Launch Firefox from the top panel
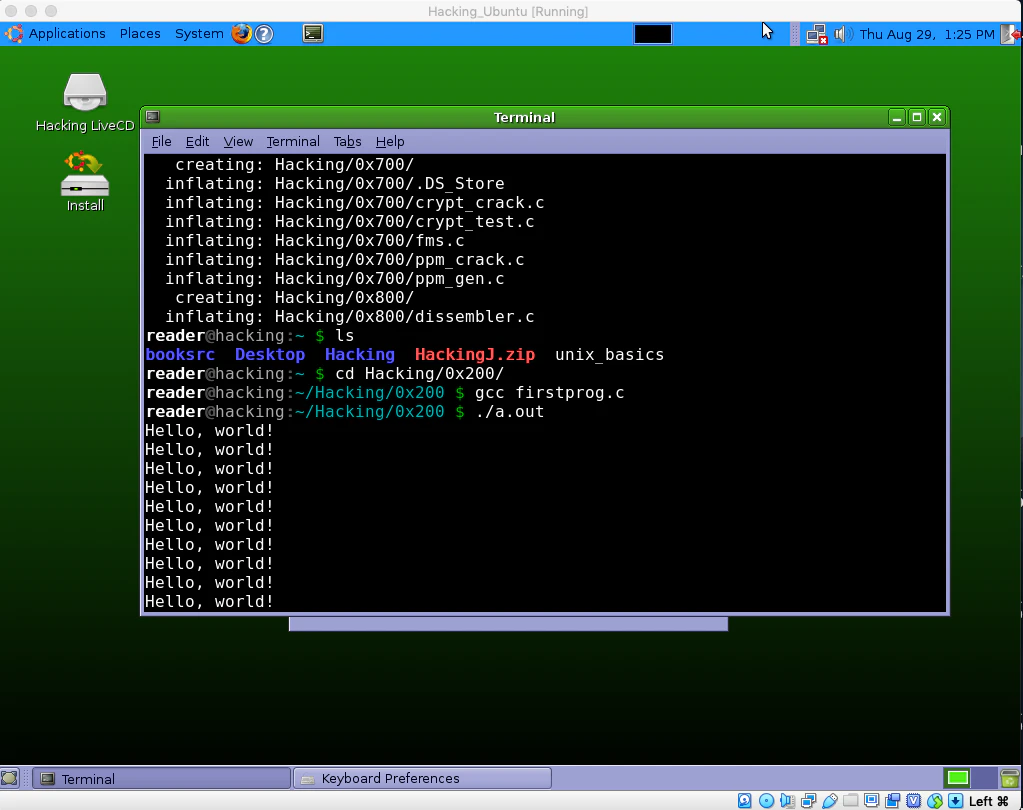Image resolution: width=1023 pixels, height=810 pixels. (241, 33)
